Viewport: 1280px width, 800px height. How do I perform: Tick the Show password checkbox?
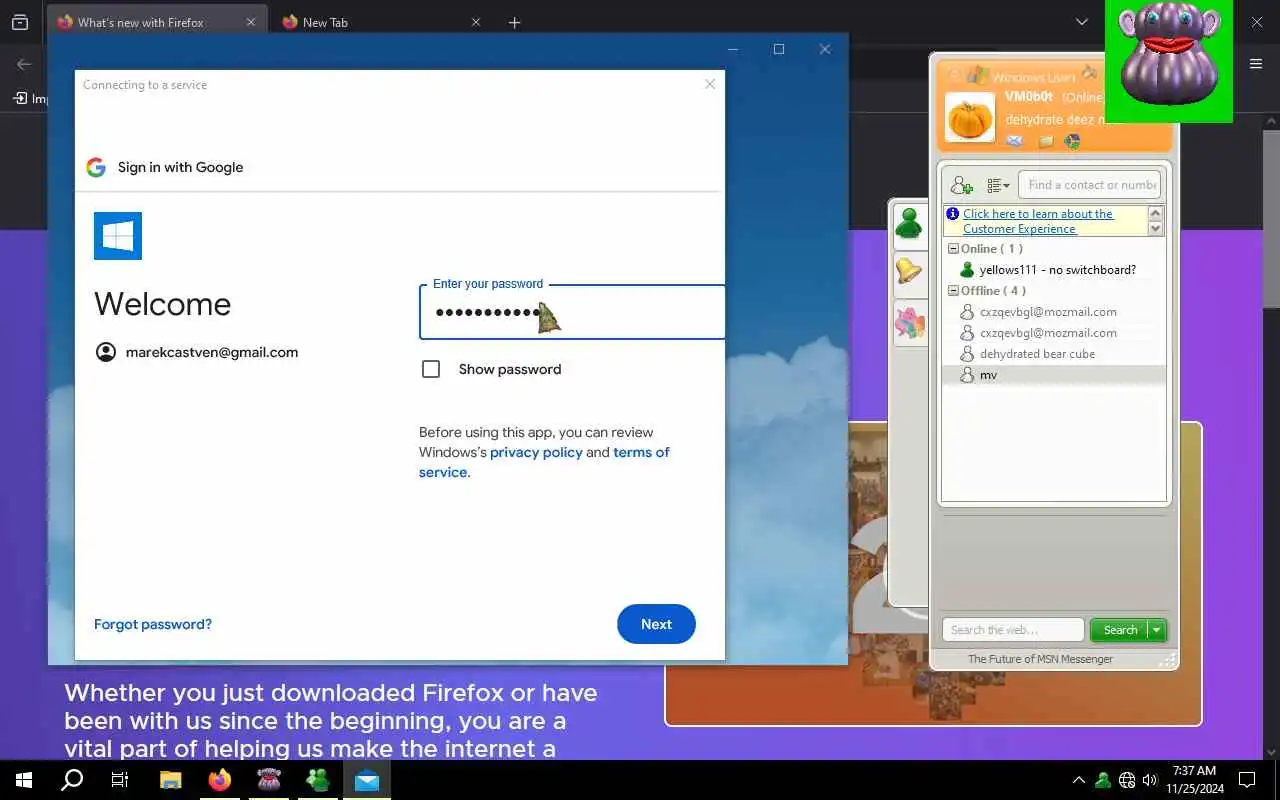click(431, 369)
